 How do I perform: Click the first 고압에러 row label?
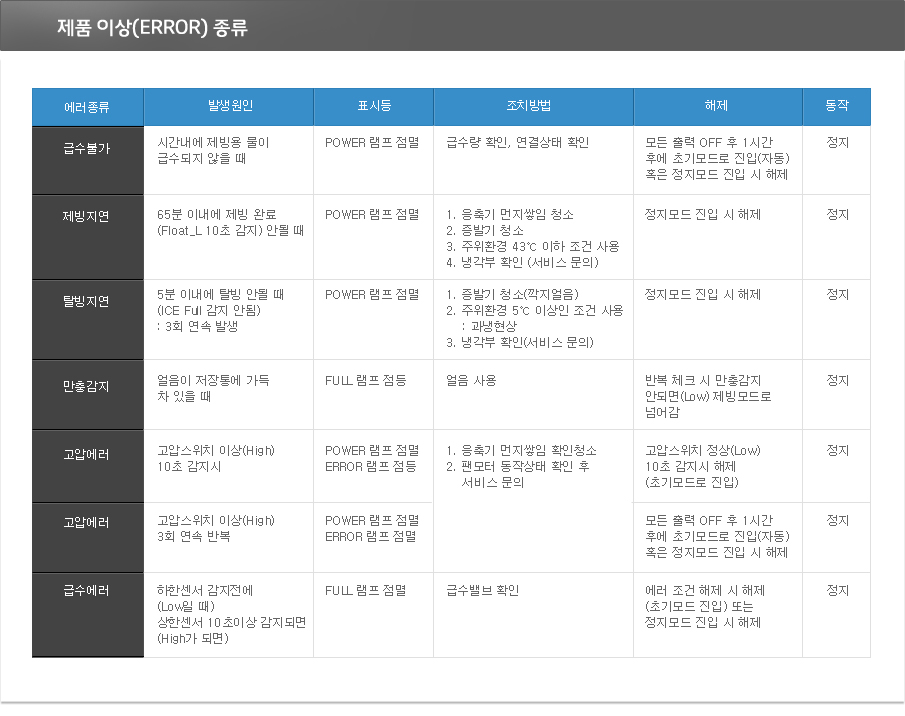pyautogui.click(x=88, y=465)
